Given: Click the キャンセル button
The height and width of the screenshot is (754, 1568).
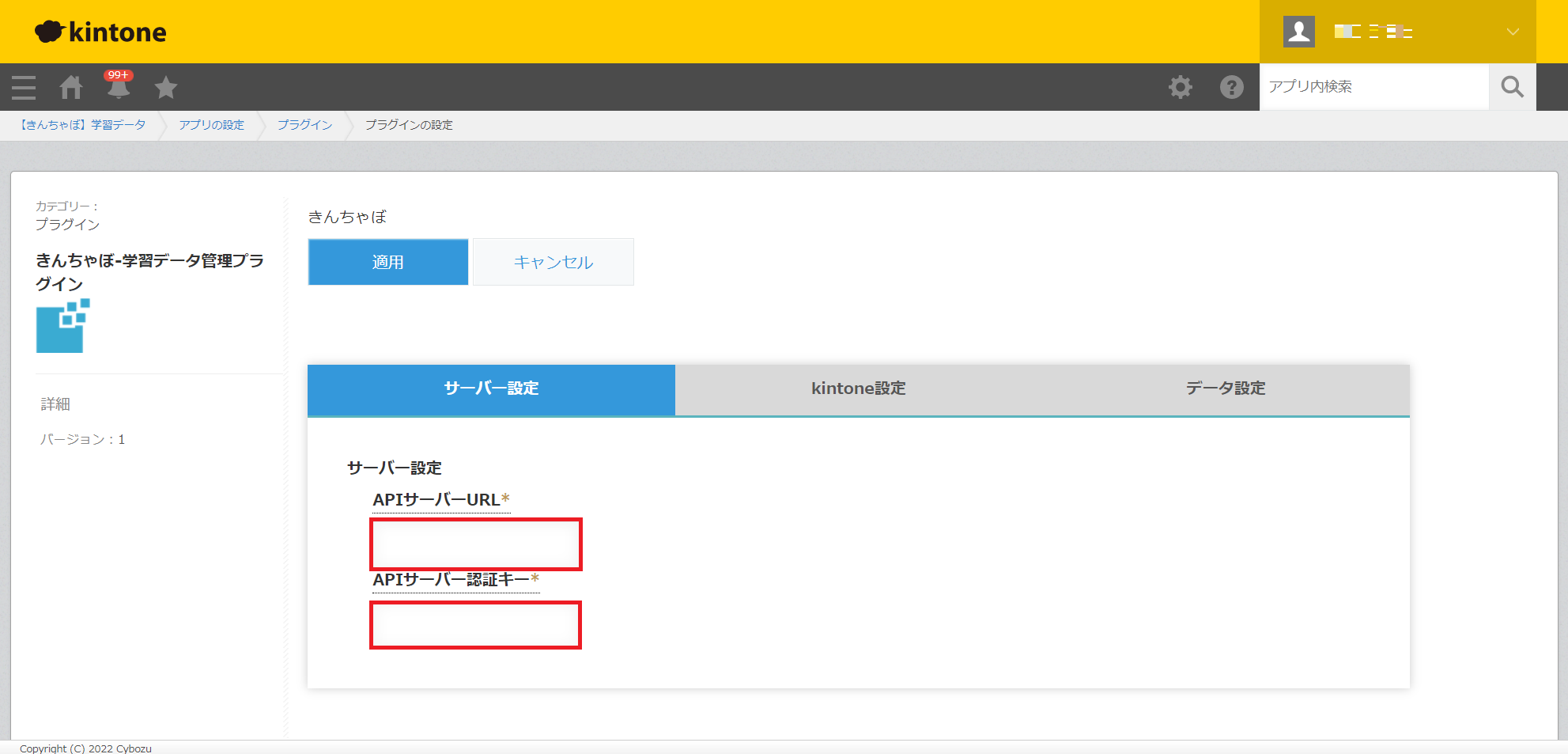Looking at the screenshot, I should [554, 262].
